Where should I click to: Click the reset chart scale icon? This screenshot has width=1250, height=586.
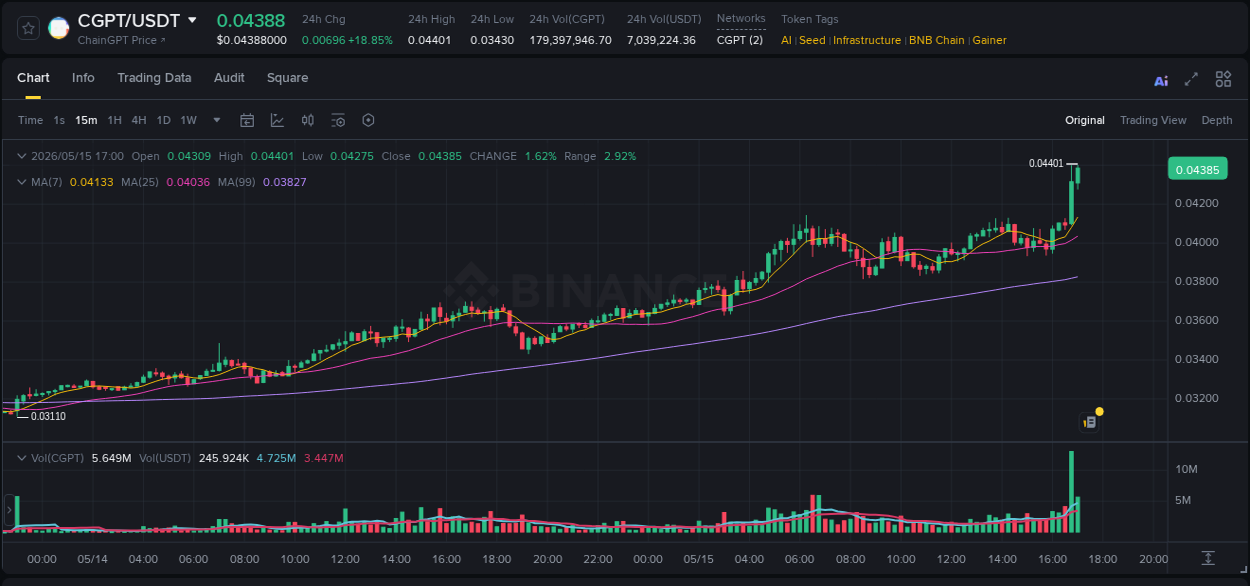[1208, 557]
